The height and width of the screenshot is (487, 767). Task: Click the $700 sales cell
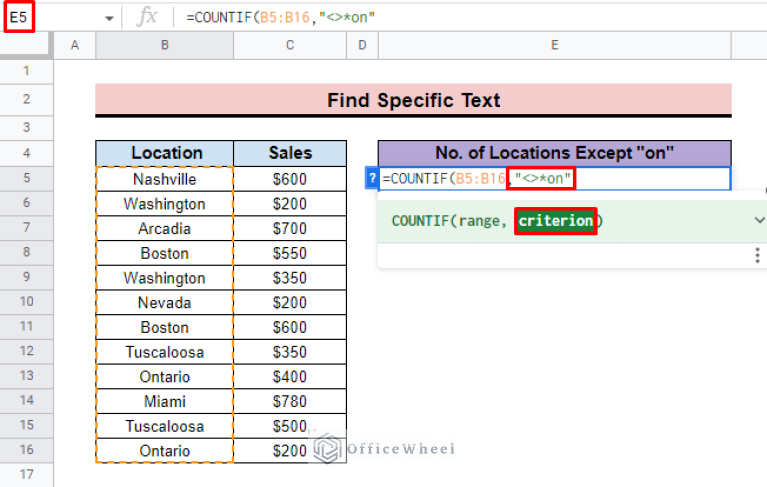(x=290, y=228)
